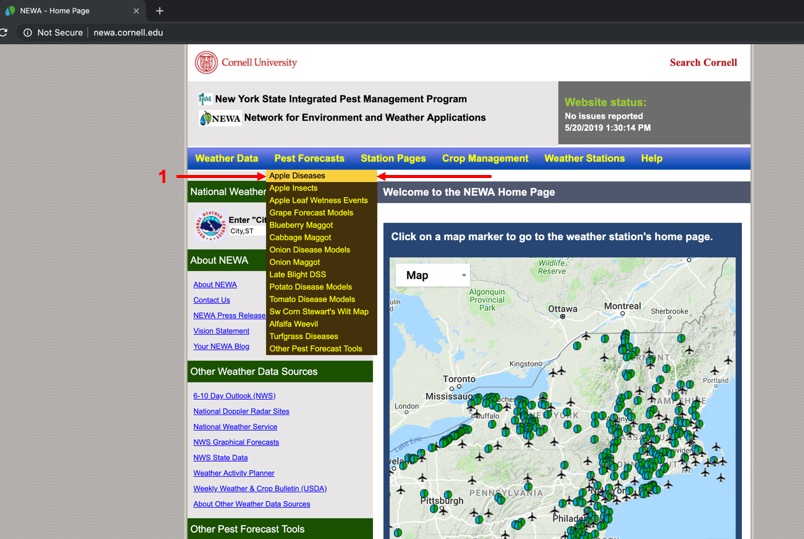This screenshot has height=539, width=804.
Task: Click the NEWA favicon on browser tab
Action: (x=10, y=11)
